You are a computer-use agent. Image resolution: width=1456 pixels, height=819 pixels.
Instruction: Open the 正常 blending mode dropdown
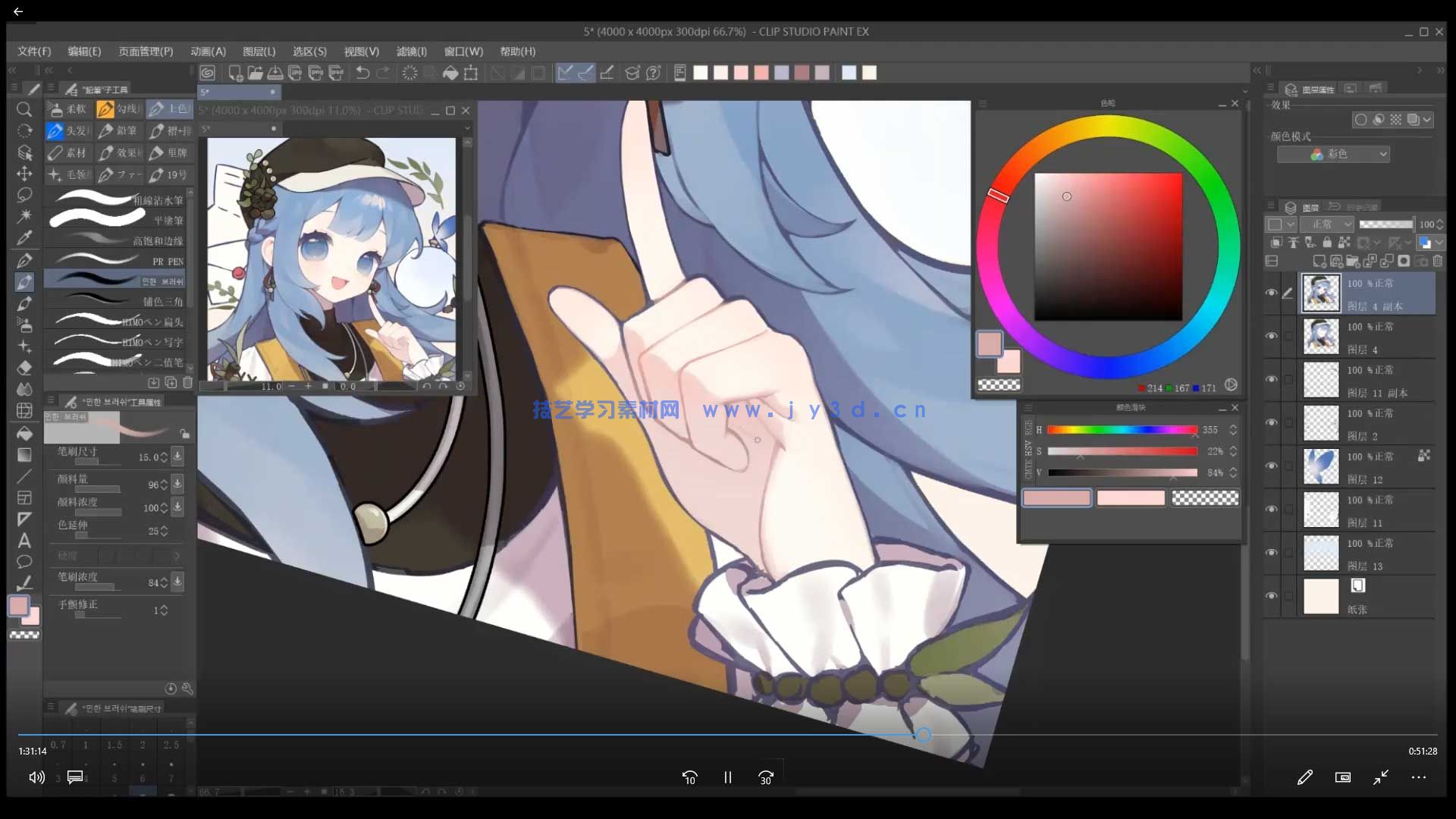coord(1327,224)
